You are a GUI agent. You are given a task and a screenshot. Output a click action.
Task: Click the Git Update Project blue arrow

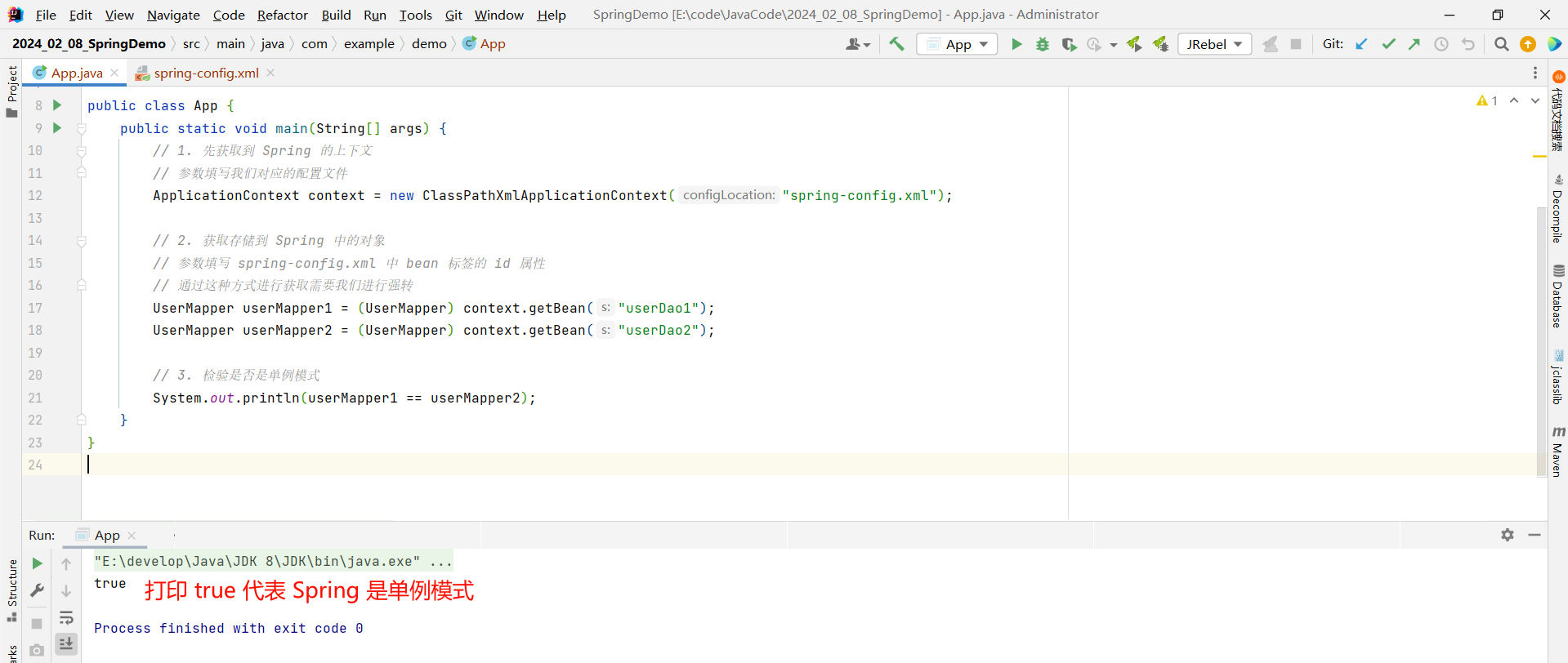(1361, 44)
